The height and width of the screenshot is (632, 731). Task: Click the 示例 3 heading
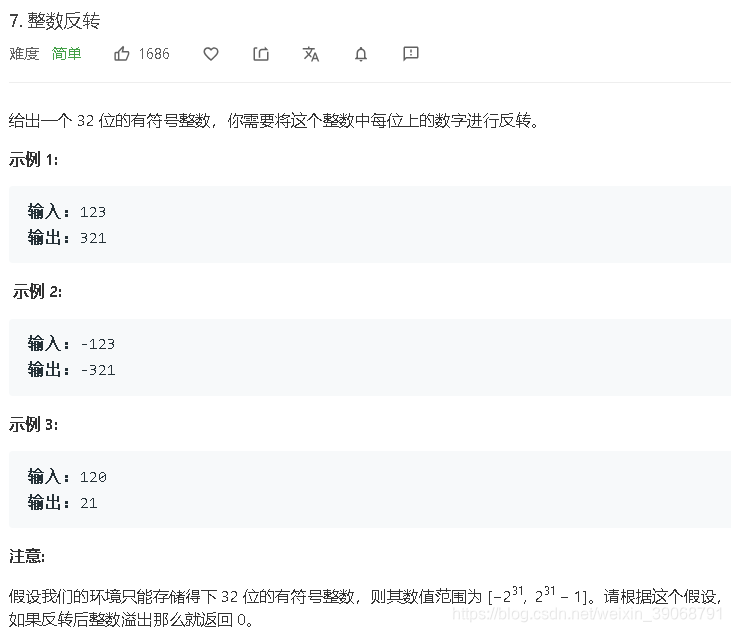click(34, 425)
